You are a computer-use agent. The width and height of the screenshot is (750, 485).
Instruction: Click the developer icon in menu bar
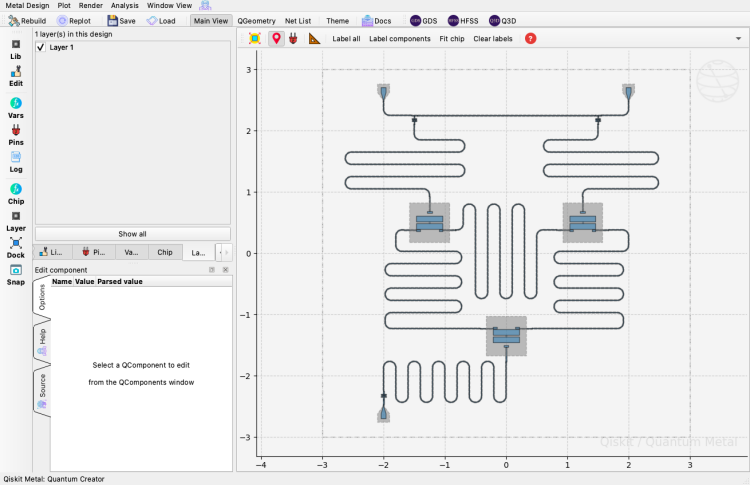[205, 5]
